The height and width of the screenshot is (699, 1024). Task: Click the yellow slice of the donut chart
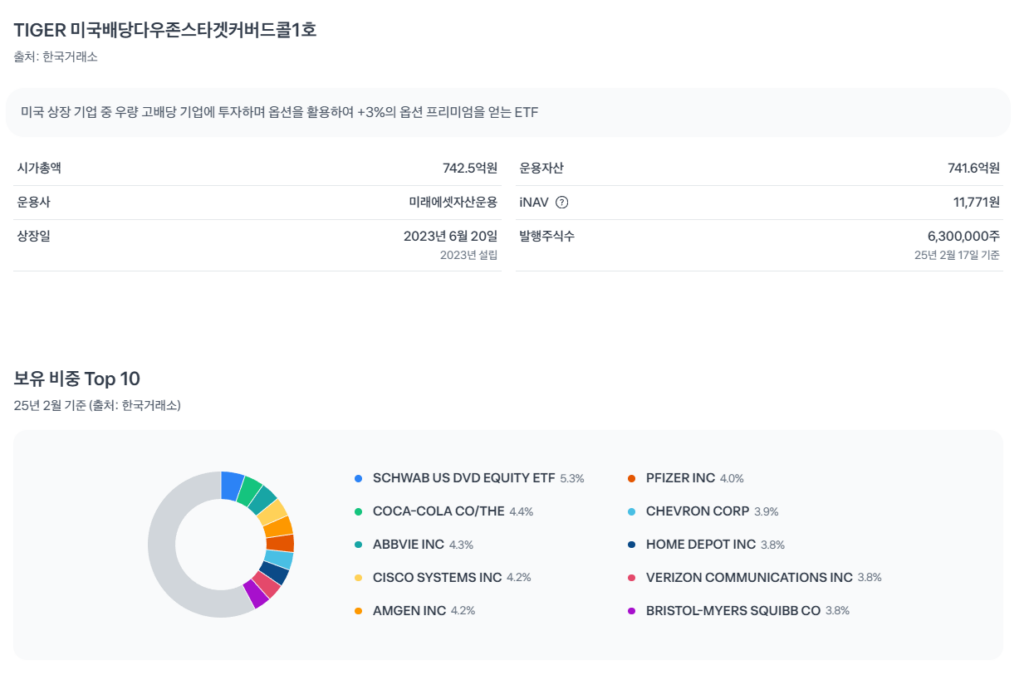(x=272, y=513)
